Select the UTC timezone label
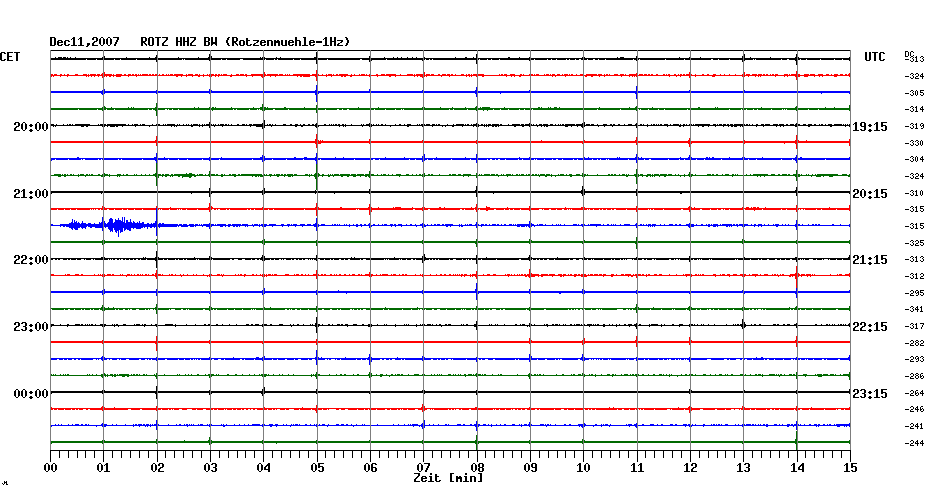This screenshot has width=930, height=494. tap(875, 57)
